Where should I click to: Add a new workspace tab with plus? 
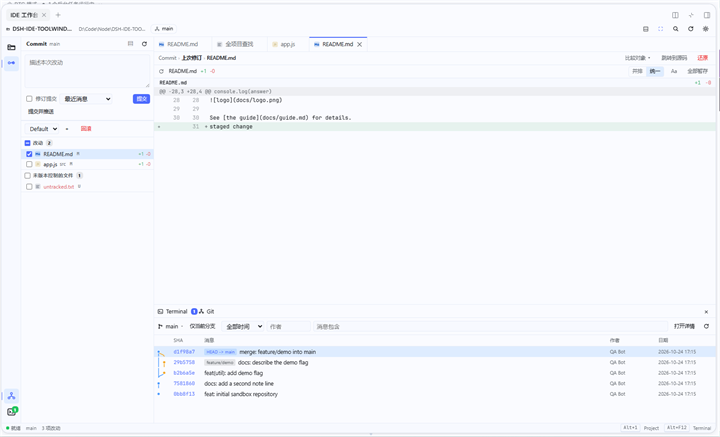pyautogui.click(x=58, y=15)
